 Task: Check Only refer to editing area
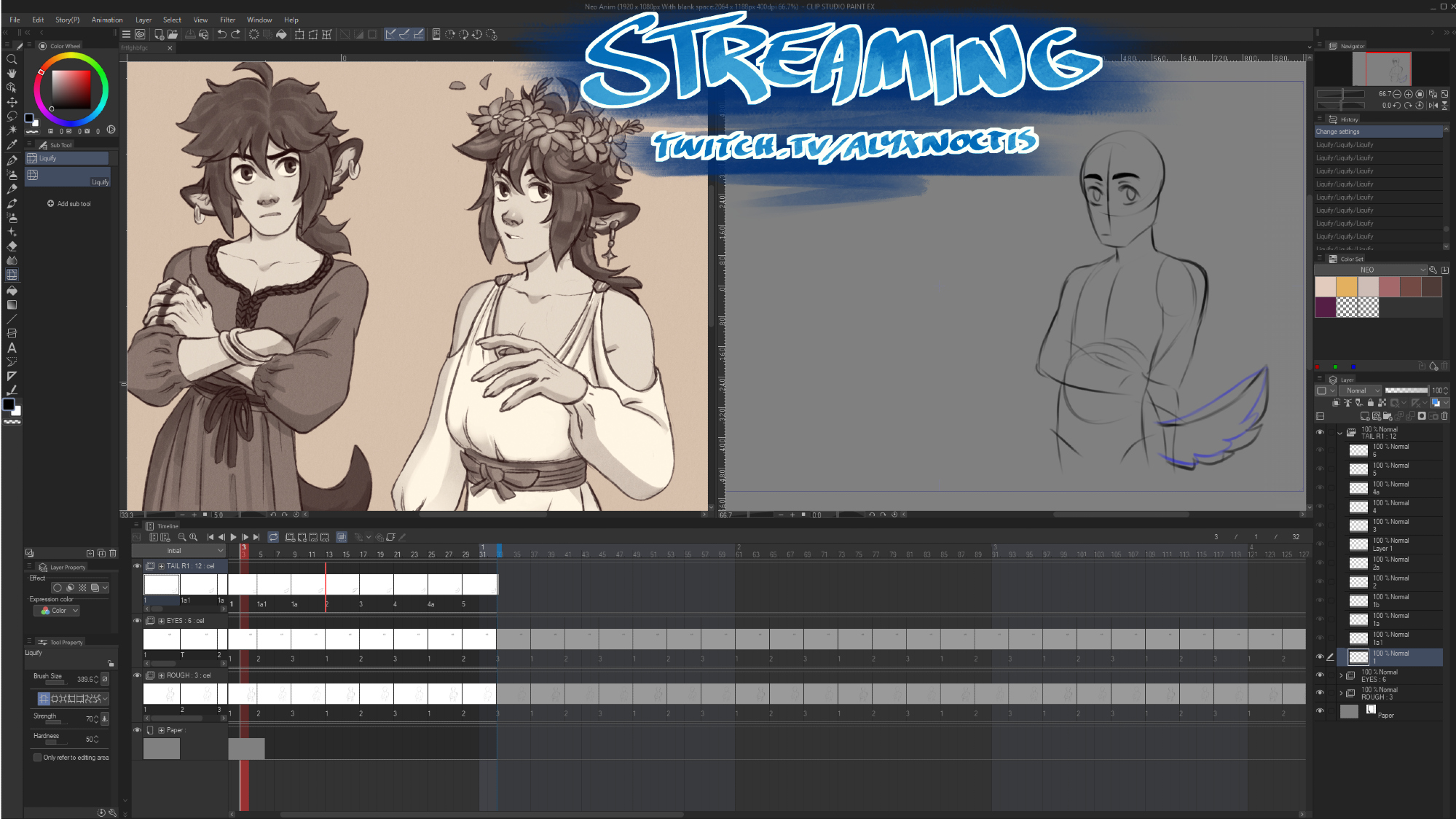[37, 758]
